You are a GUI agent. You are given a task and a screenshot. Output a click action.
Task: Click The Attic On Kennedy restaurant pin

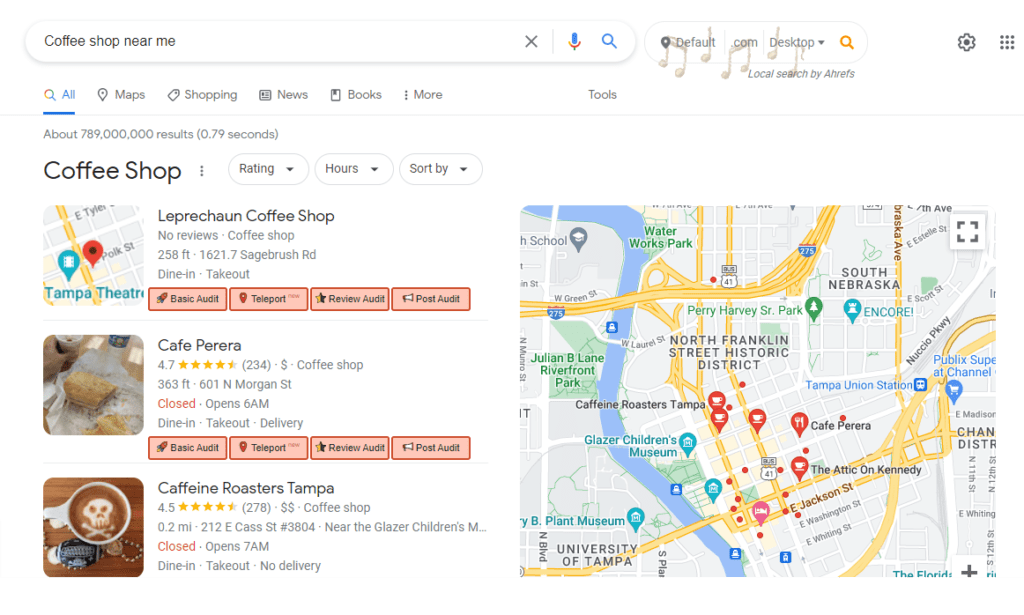point(800,466)
